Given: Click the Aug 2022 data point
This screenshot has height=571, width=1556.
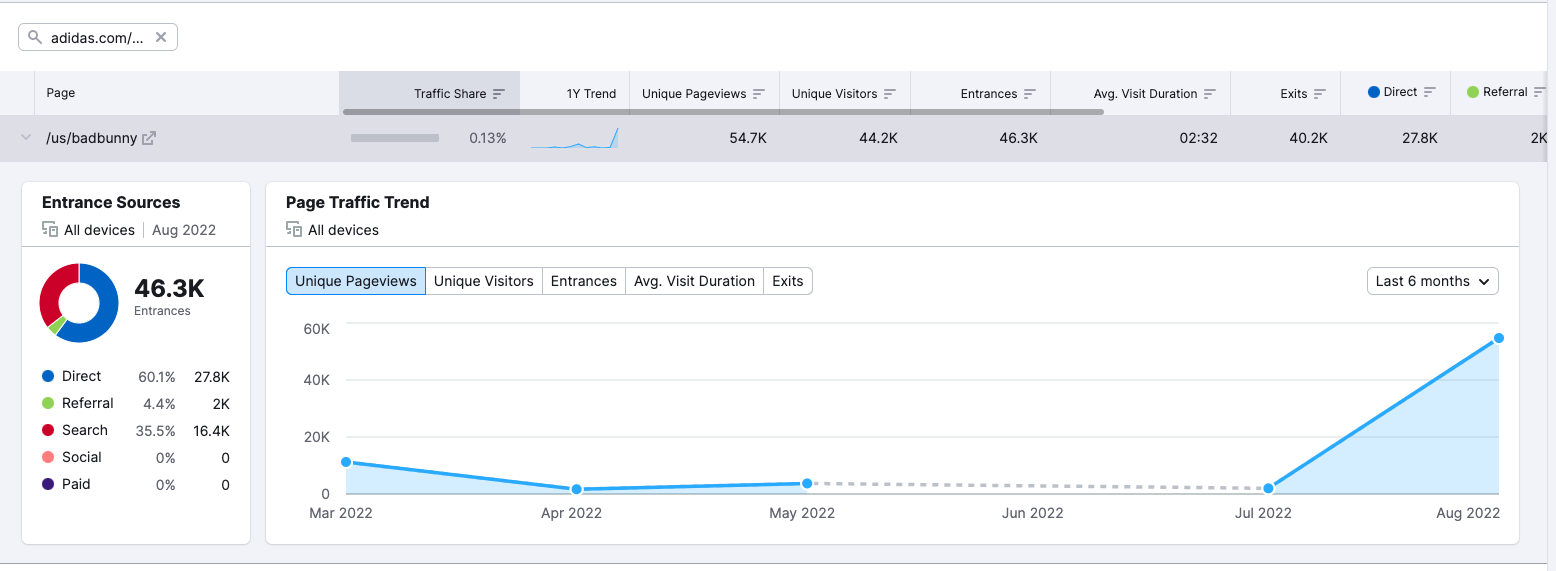Looking at the screenshot, I should click(1498, 338).
